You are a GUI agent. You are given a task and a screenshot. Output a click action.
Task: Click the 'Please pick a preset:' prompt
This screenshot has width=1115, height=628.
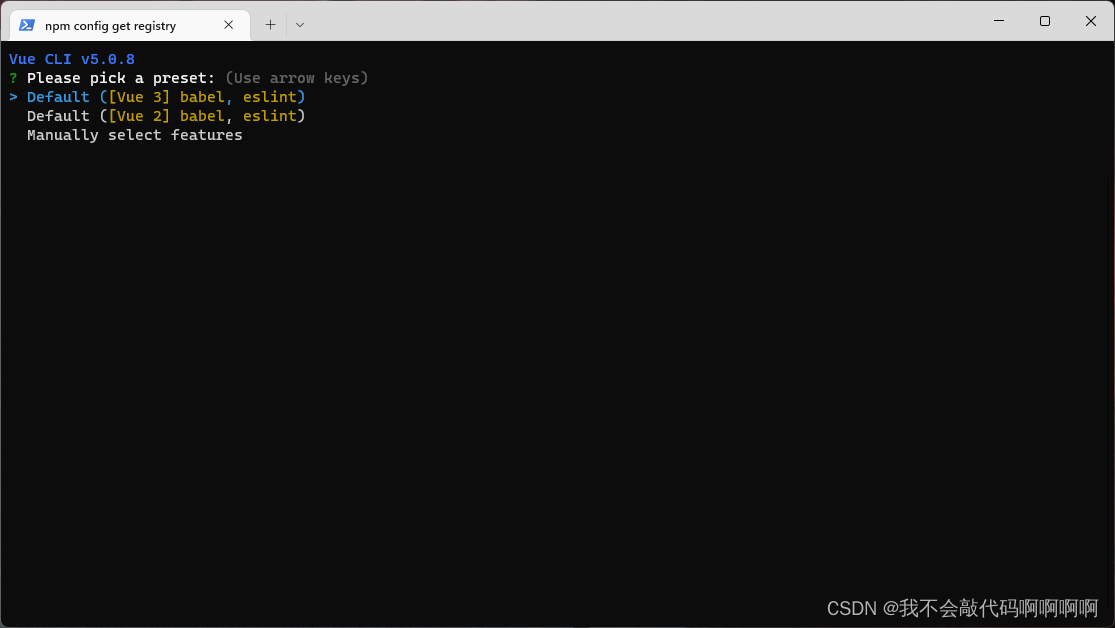121,78
